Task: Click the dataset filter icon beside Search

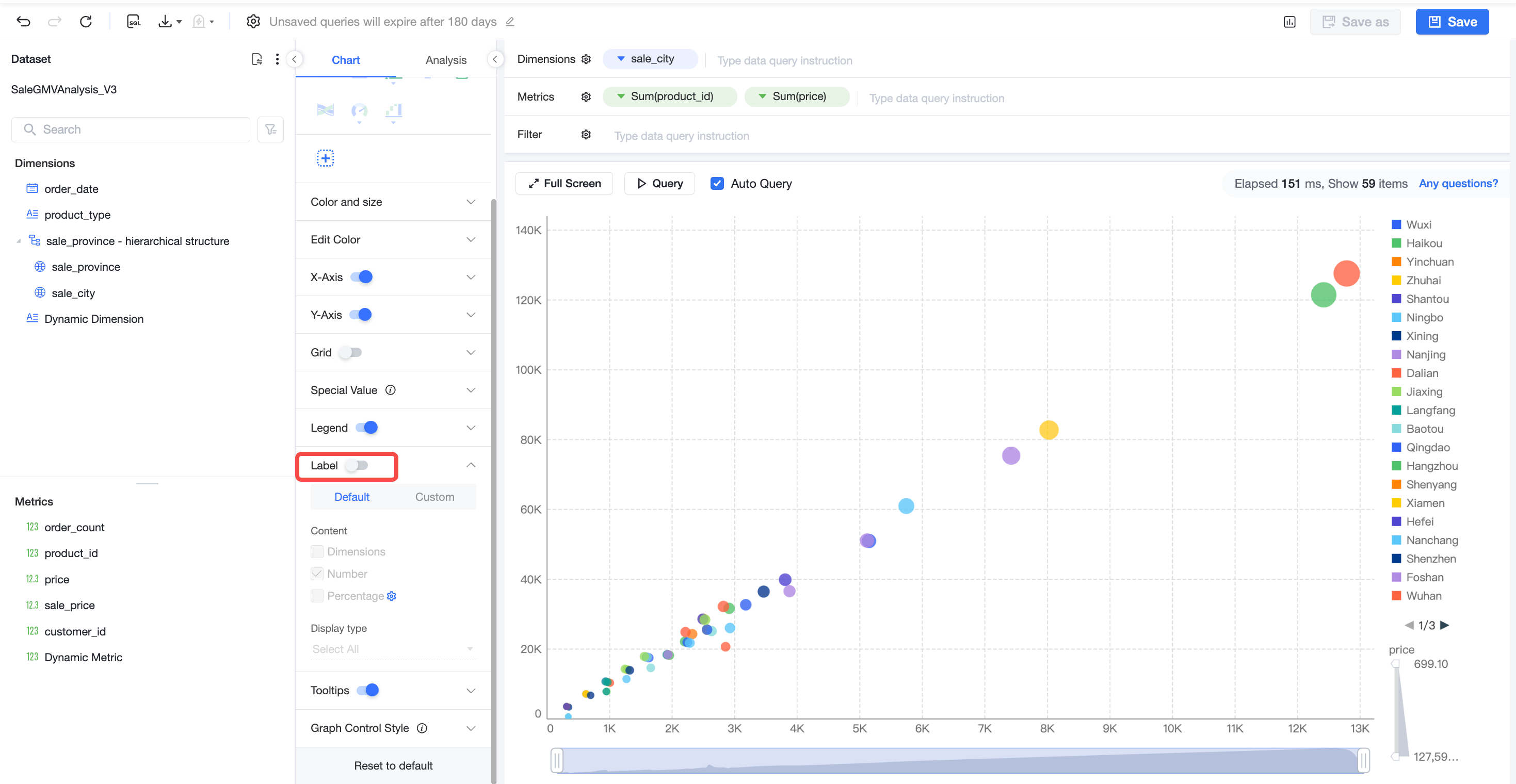Action: coord(271,129)
